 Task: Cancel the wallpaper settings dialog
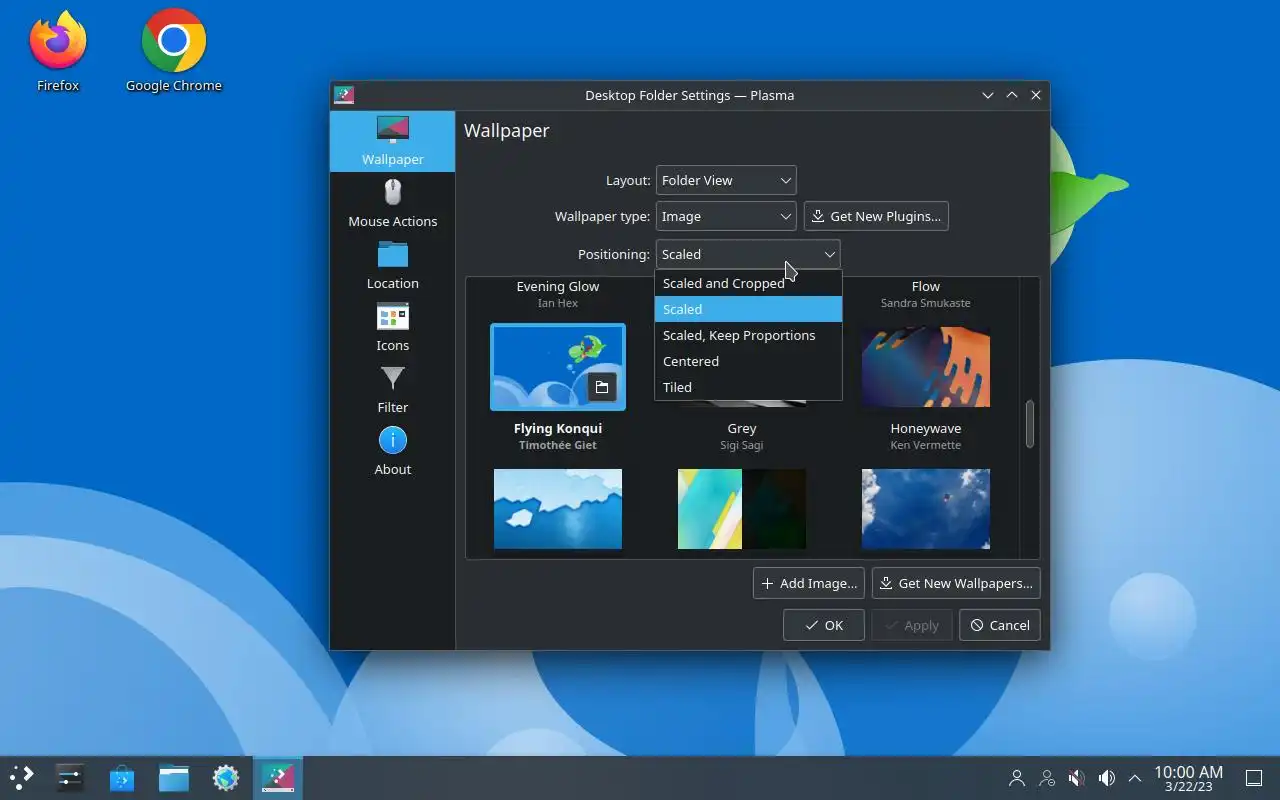1000,625
